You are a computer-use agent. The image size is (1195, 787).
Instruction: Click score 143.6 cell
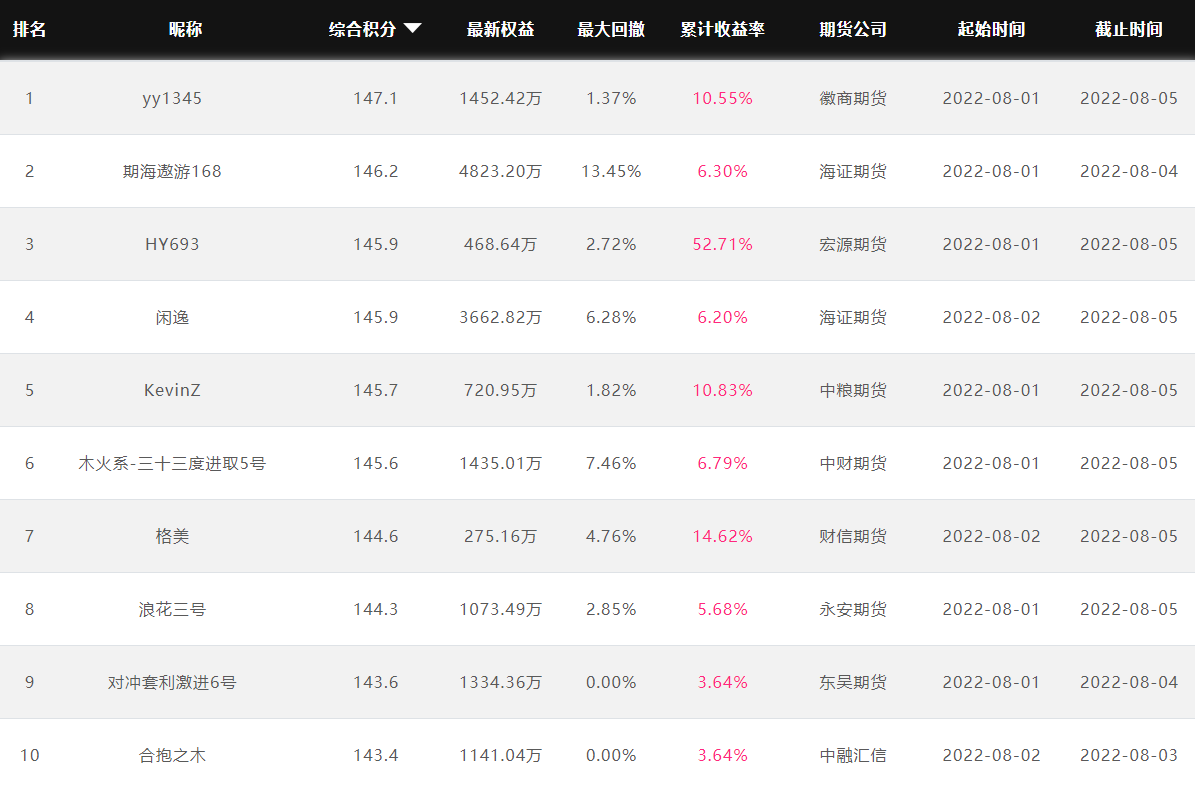click(376, 682)
